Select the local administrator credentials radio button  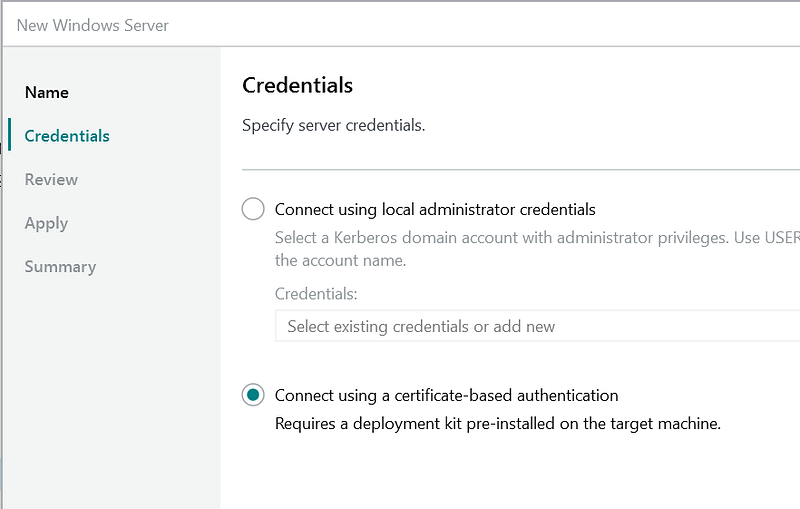[254, 209]
